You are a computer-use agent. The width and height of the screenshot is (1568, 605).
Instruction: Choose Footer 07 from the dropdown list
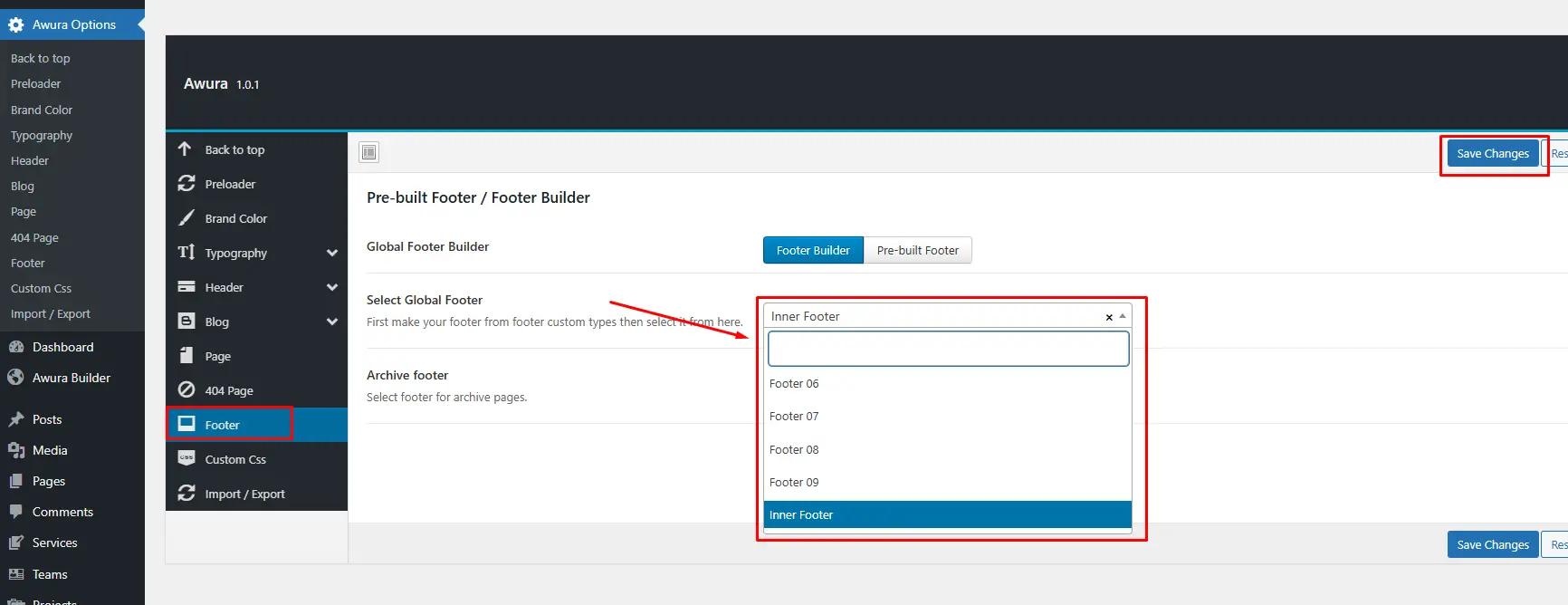[948, 416]
